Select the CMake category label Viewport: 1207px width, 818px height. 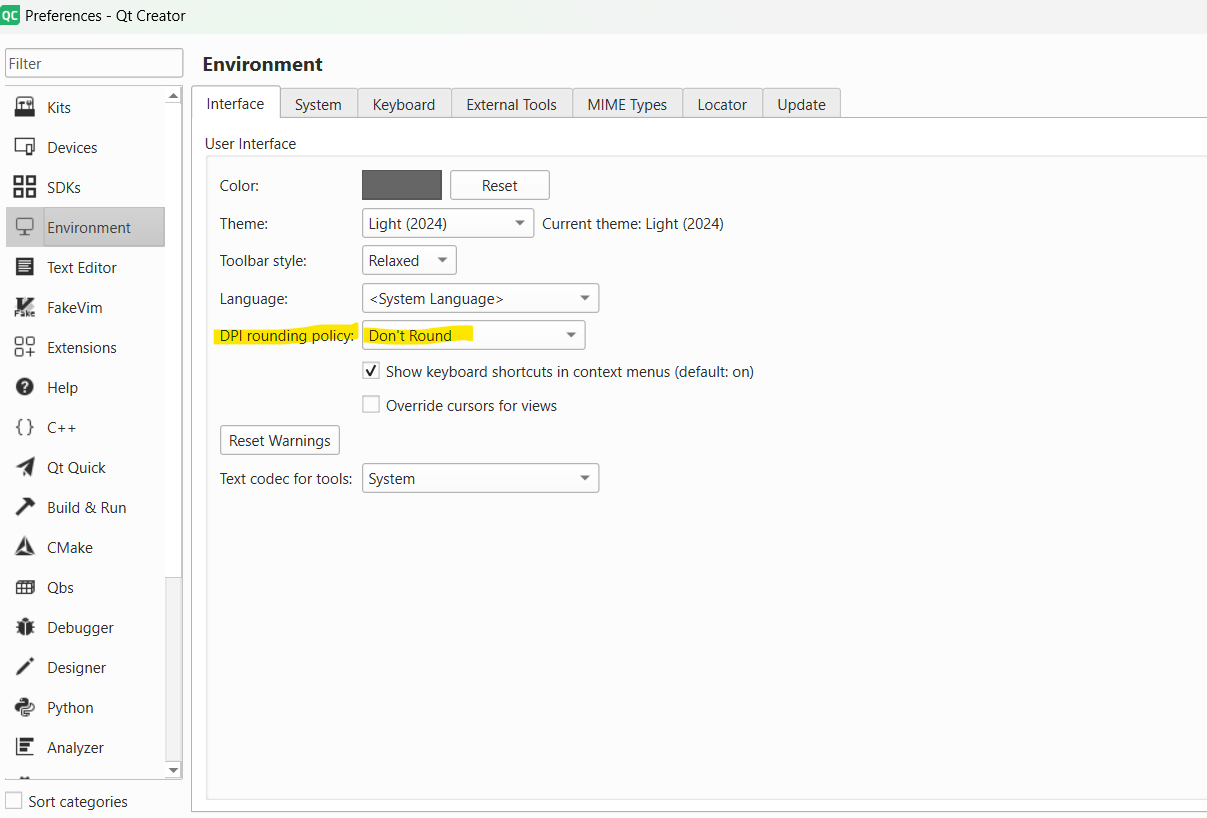coord(70,547)
